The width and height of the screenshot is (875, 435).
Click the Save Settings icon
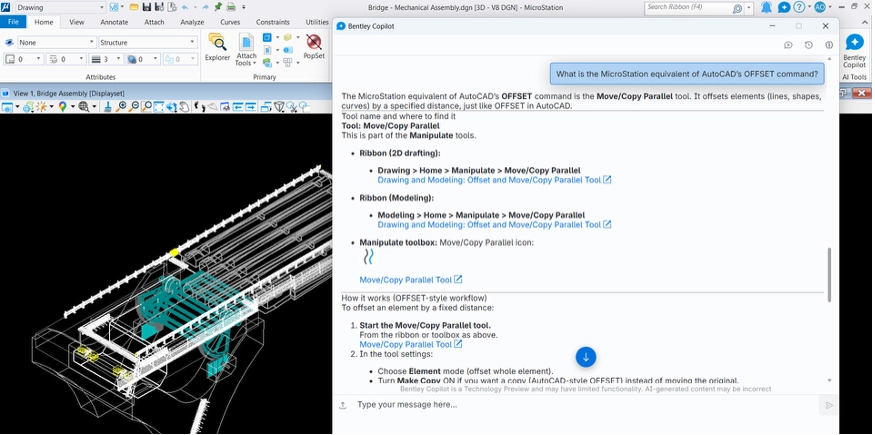159,7
